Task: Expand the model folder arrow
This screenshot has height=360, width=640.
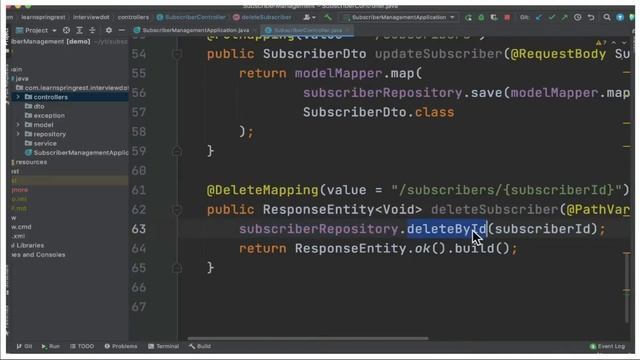Action: click(18, 125)
